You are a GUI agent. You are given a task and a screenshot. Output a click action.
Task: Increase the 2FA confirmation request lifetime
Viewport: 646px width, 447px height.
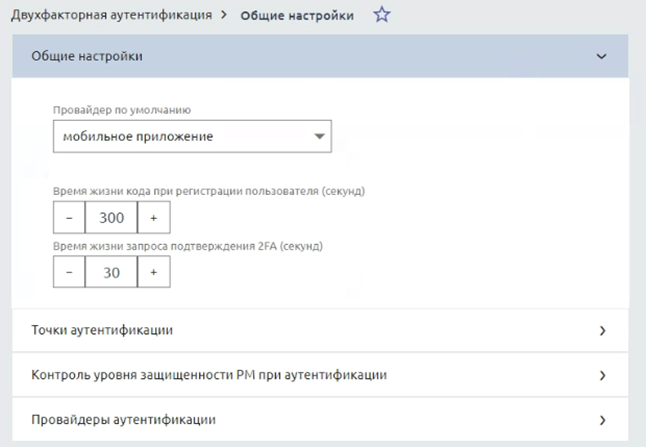pos(154,272)
